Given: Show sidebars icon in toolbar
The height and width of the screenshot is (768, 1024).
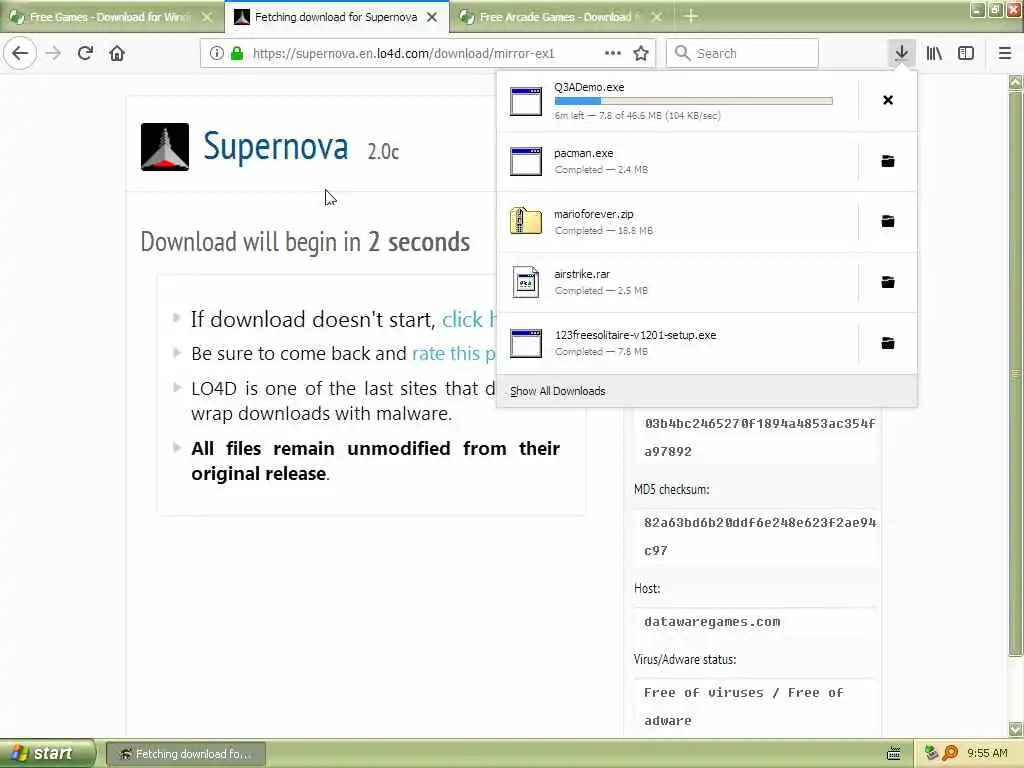Looking at the screenshot, I should click(x=966, y=53).
